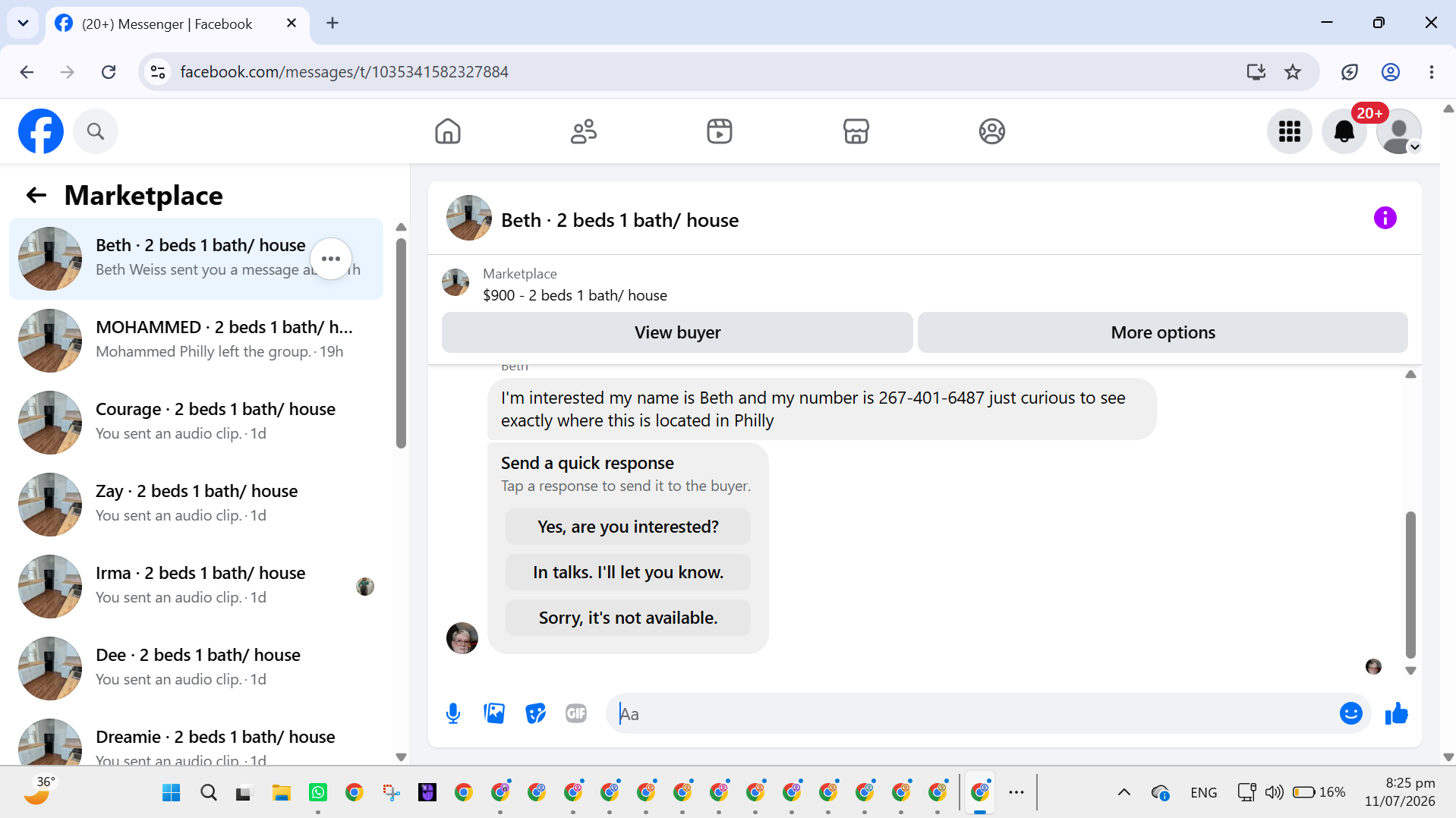
Task: Click the listing thumbnail beside Marketplace label
Action: [455, 282]
